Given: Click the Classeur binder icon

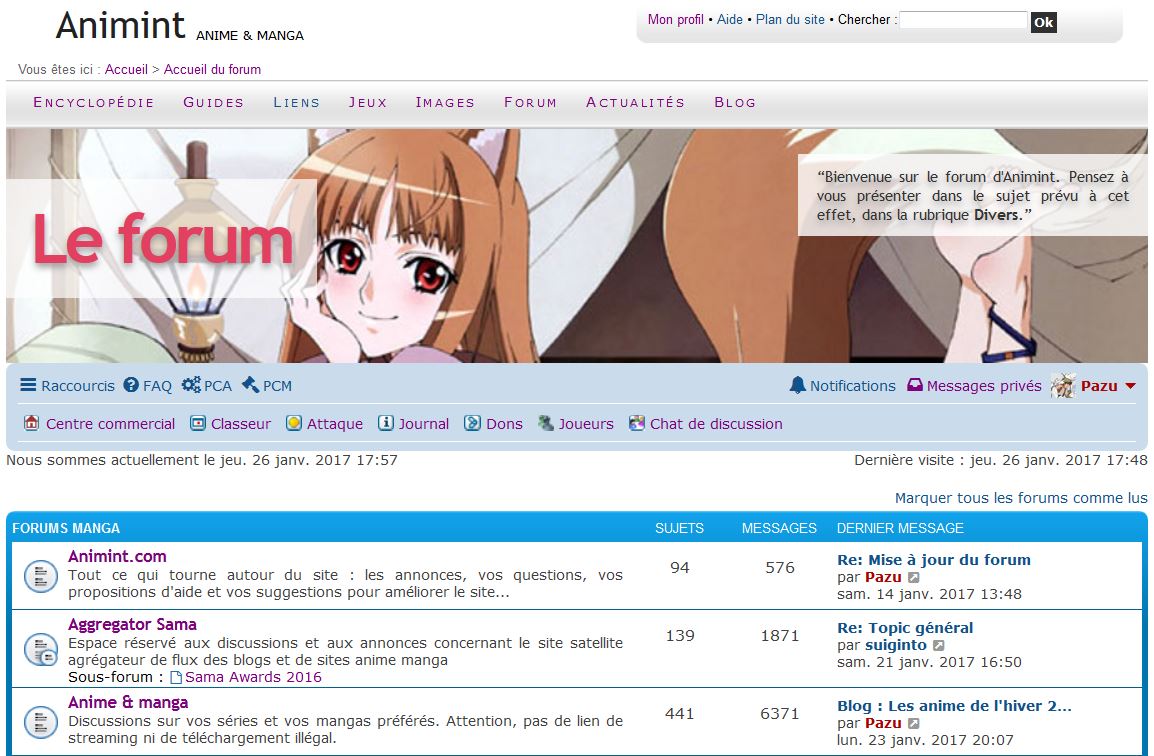Looking at the screenshot, I should coord(197,423).
